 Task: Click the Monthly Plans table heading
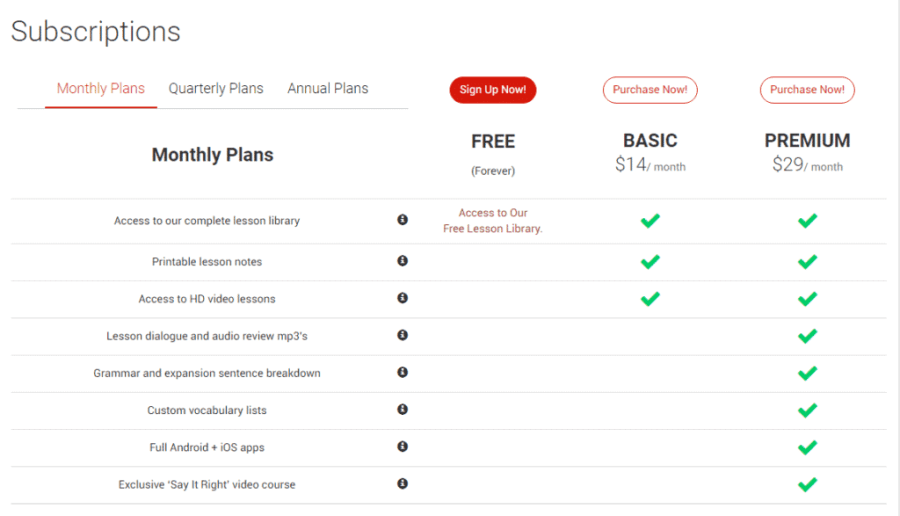click(x=212, y=155)
